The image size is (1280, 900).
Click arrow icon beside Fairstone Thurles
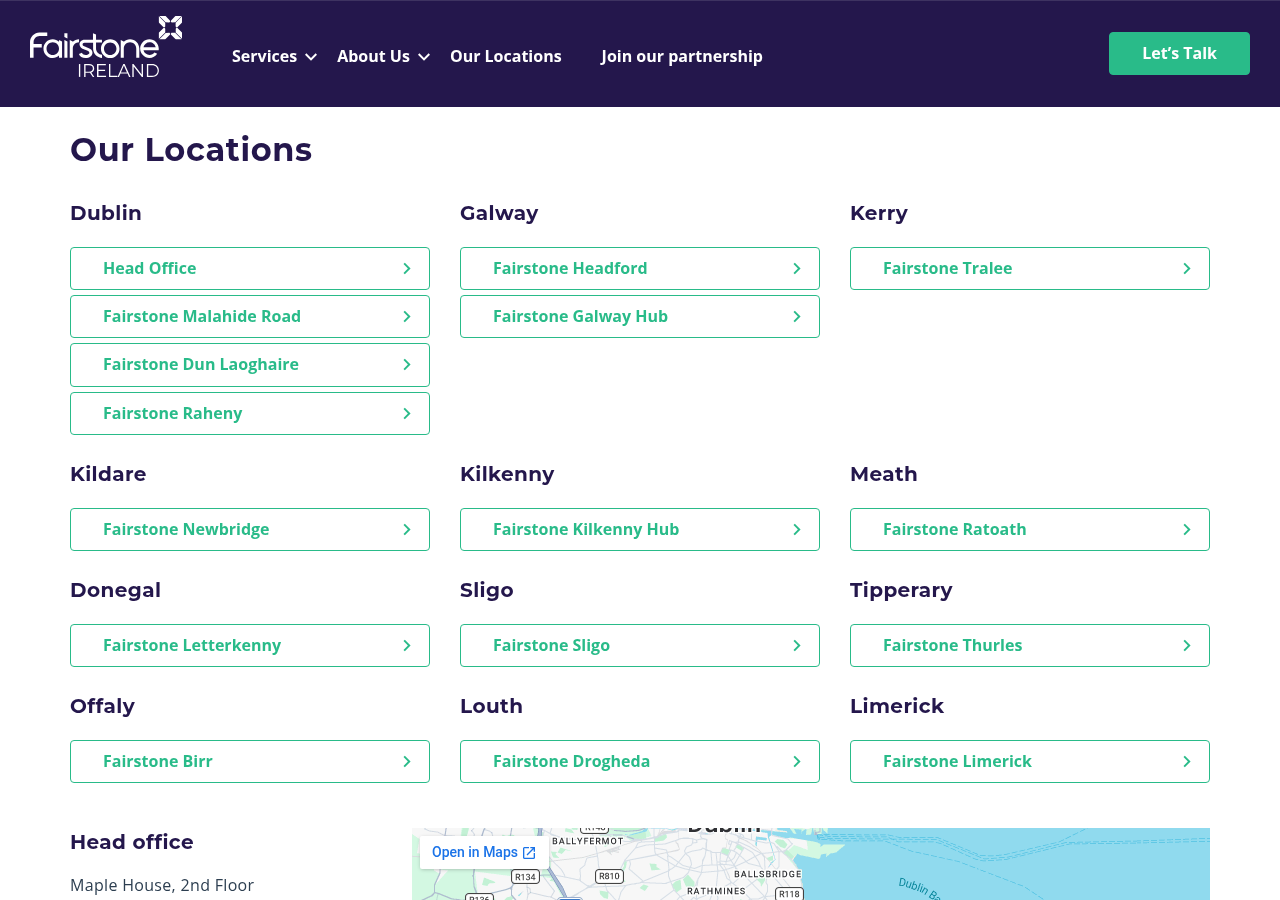[1187, 645]
